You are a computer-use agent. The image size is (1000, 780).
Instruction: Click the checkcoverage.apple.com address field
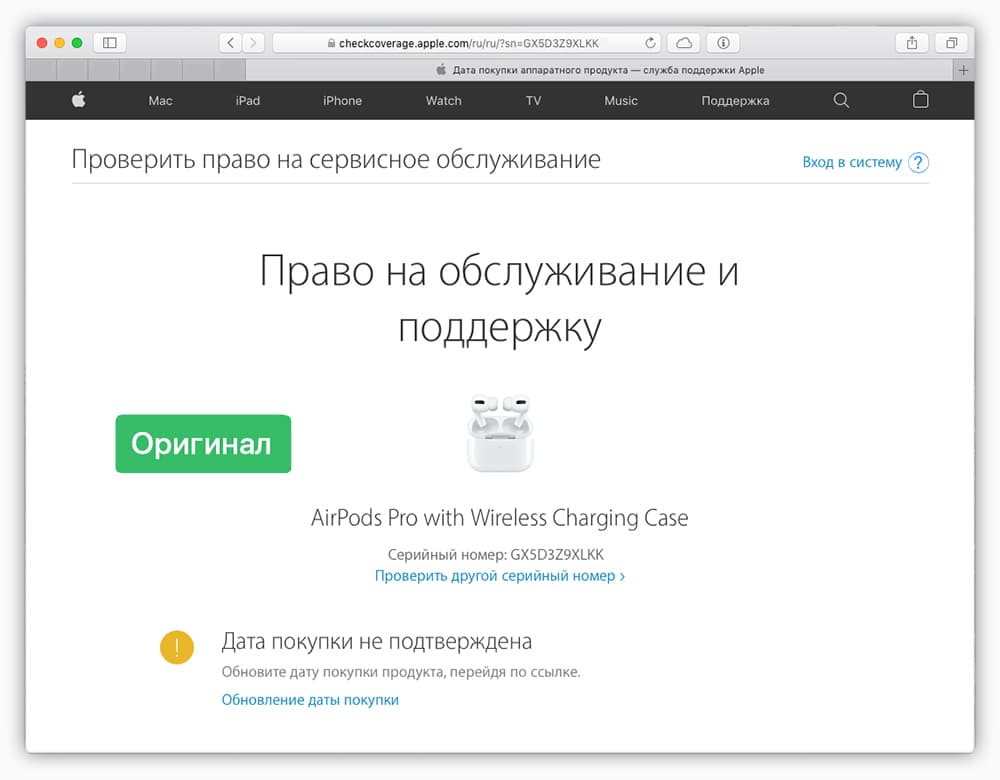pyautogui.click(x=467, y=43)
